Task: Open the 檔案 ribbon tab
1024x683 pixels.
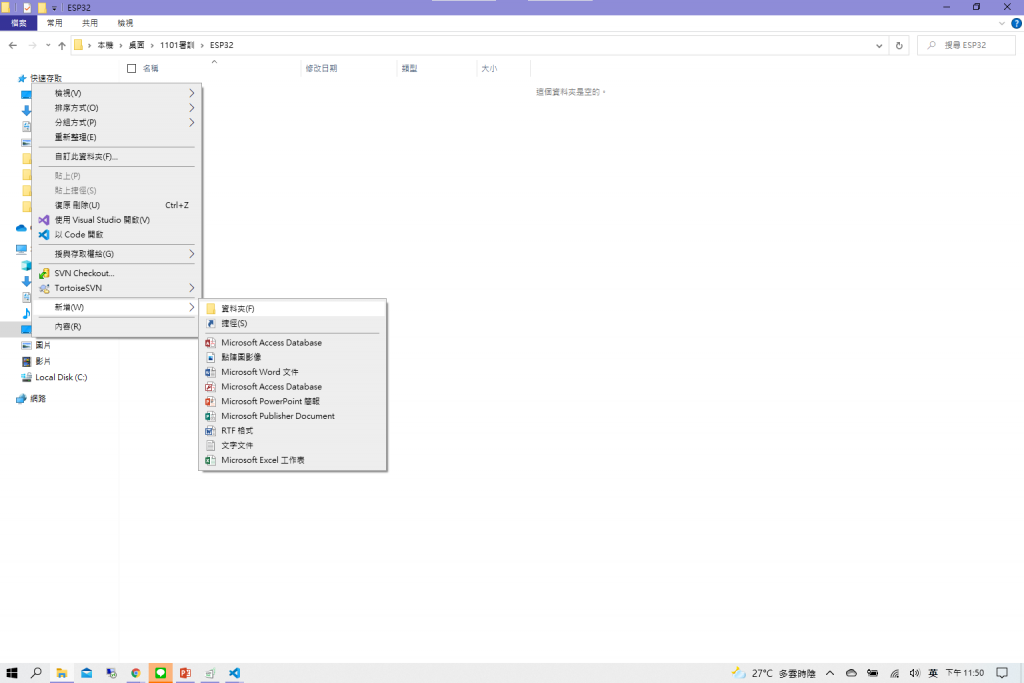Action: click(x=18, y=23)
